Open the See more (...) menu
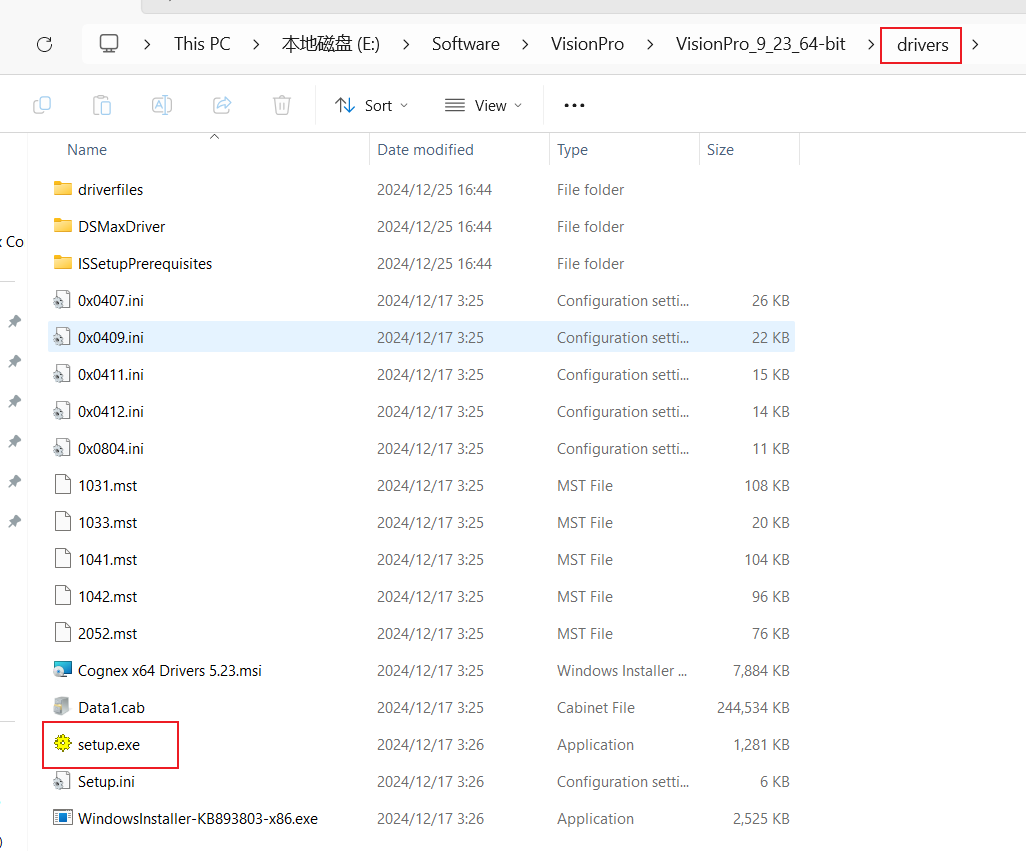Image resolution: width=1026 pixels, height=851 pixels. point(573,105)
